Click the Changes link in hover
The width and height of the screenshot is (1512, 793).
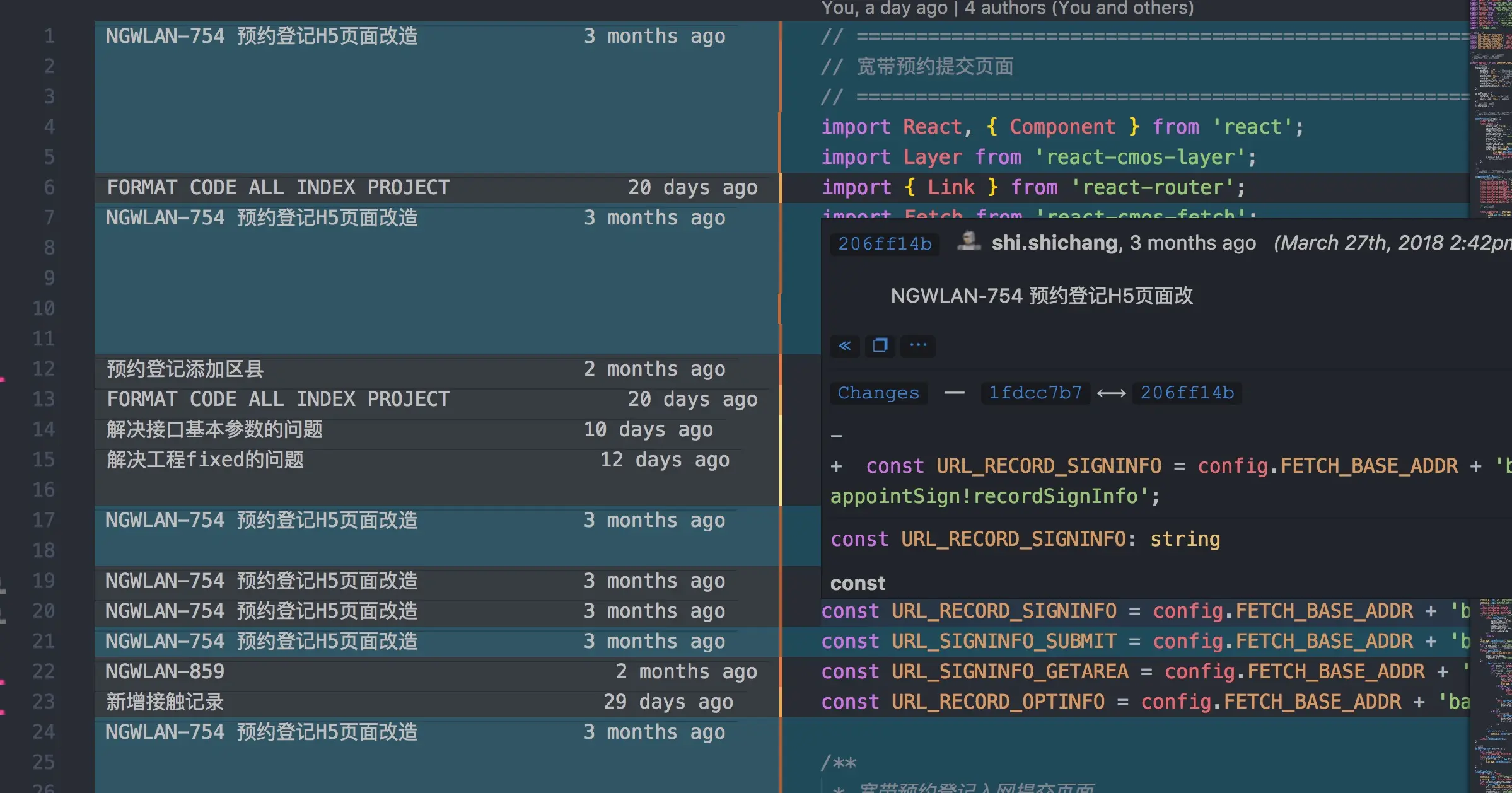click(x=878, y=393)
